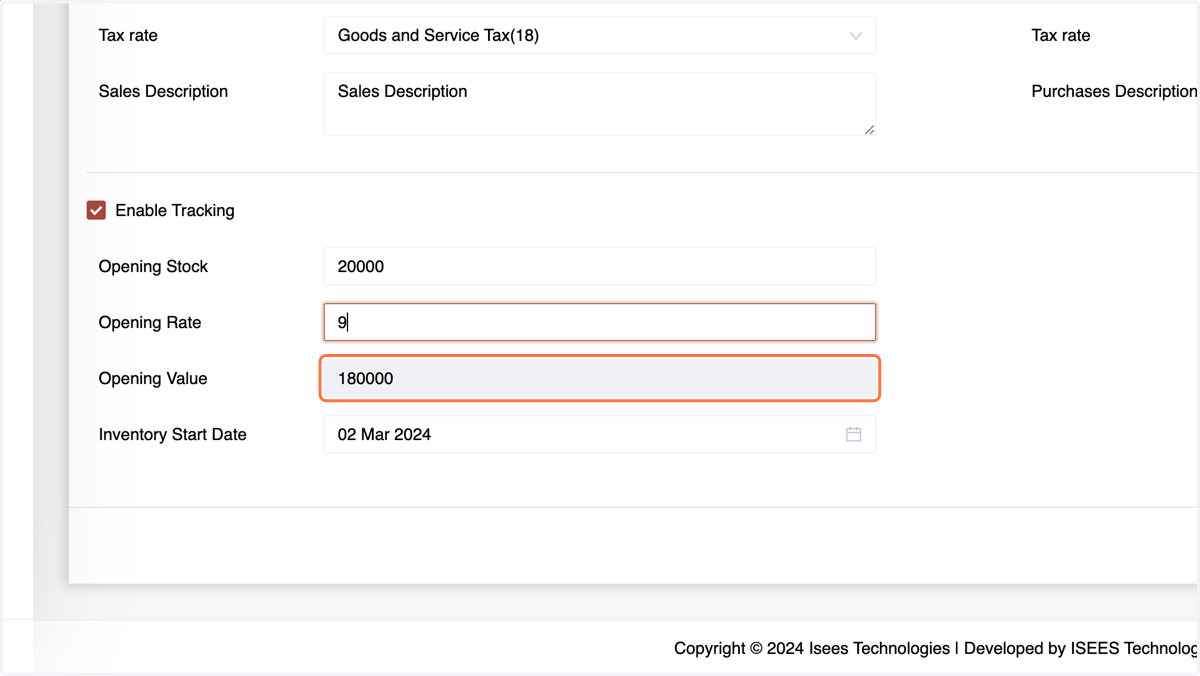
Task: Click the Opening Stock label
Action: click(x=153, y=266)
